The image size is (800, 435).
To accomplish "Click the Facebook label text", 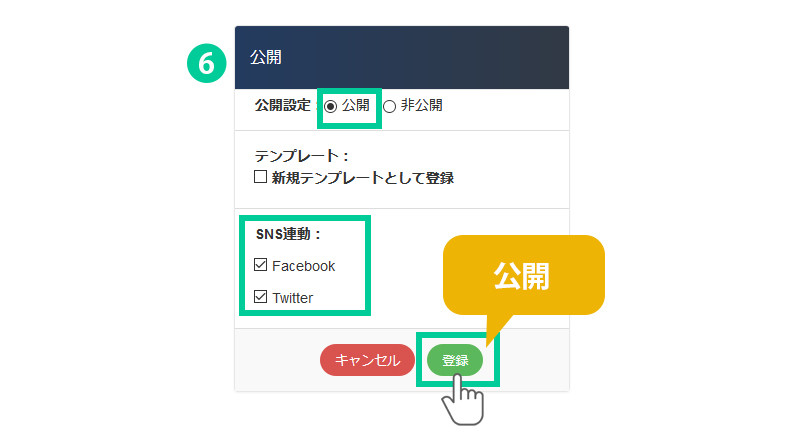I will (x=303, y=266).
